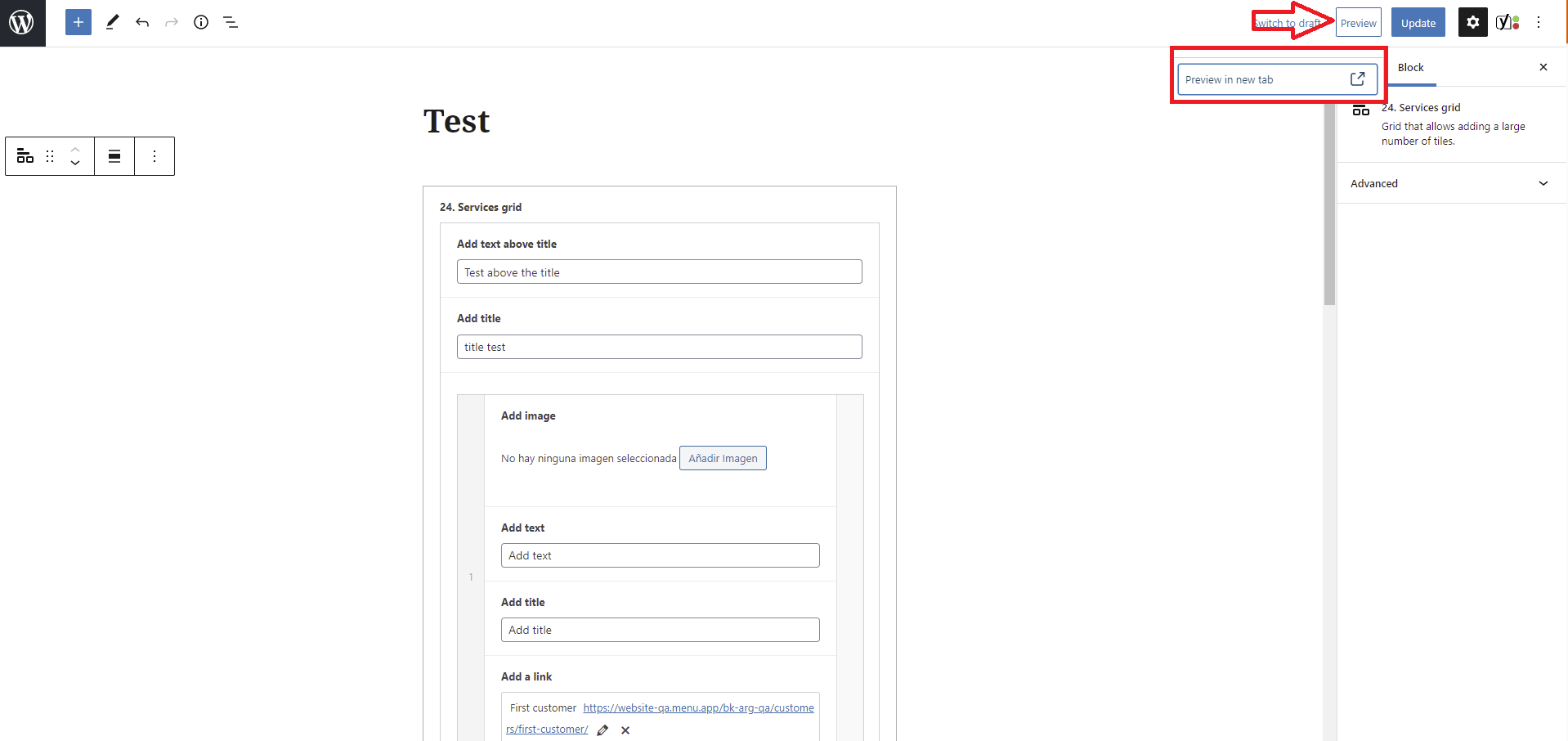The height and width of the screenshot is (741, 1568).
Task: Click the block drag handle
Action: coord(50,156)
